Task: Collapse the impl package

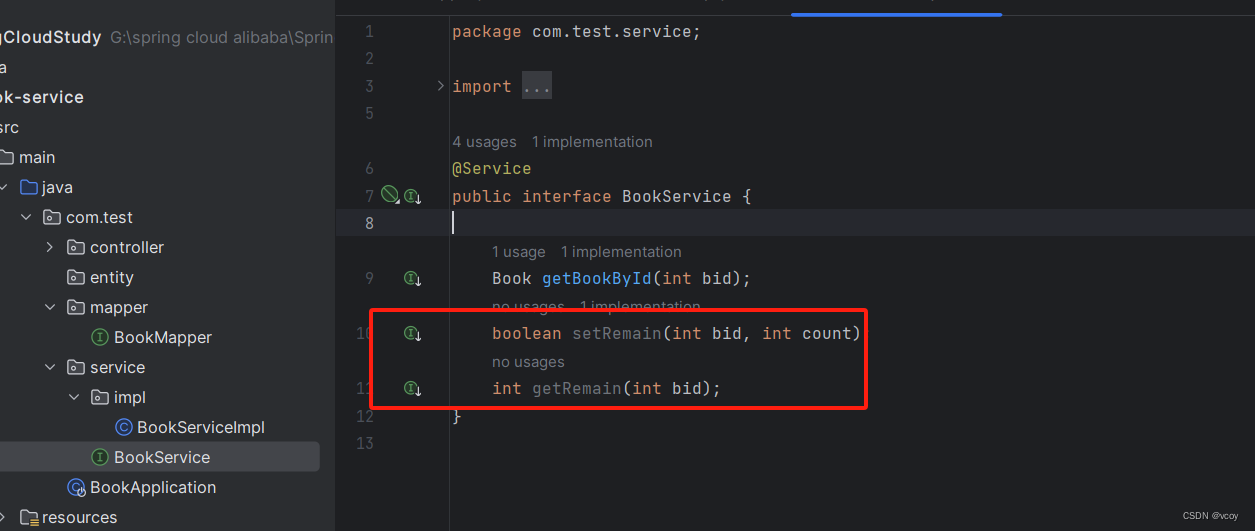Action: 74,398
